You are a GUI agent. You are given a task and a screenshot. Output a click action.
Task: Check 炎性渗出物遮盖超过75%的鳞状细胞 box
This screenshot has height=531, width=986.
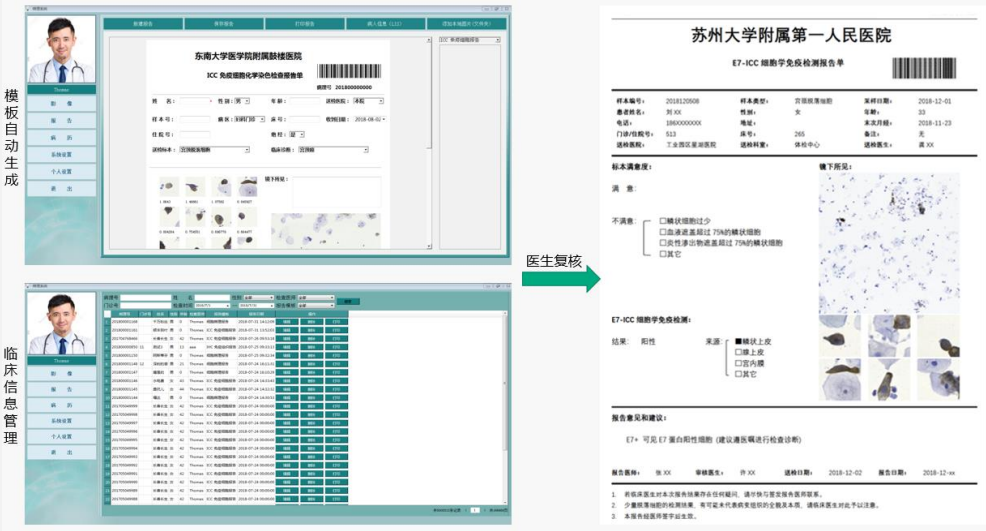click(x=663, y=243)
